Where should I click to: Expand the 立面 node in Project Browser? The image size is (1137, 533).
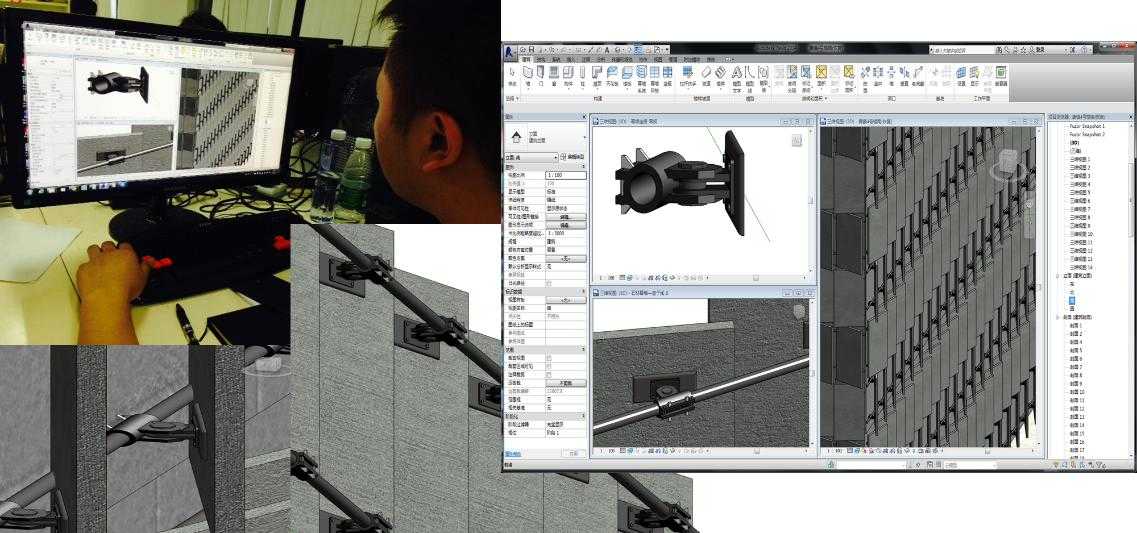pyautogui.click(x=1057, y=276)
